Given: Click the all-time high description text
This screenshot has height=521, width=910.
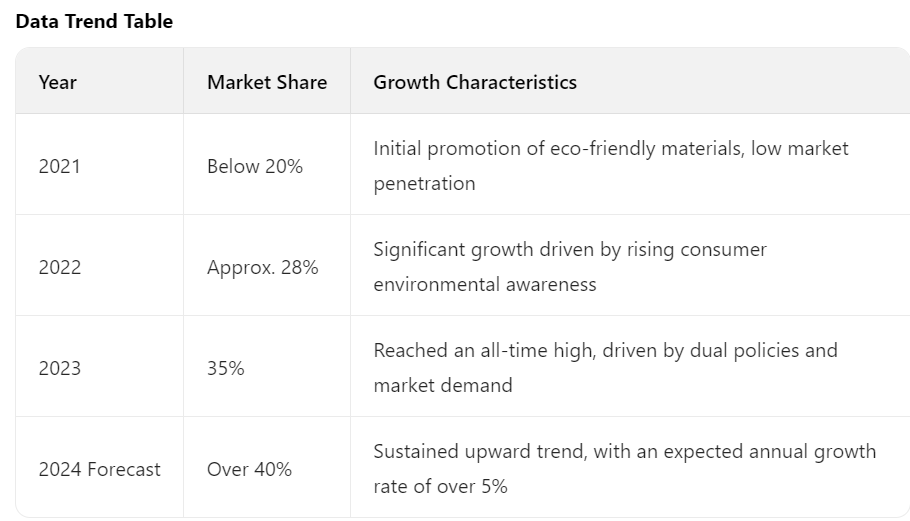Looking at the screenshot, I should click(x=605, y=368).
